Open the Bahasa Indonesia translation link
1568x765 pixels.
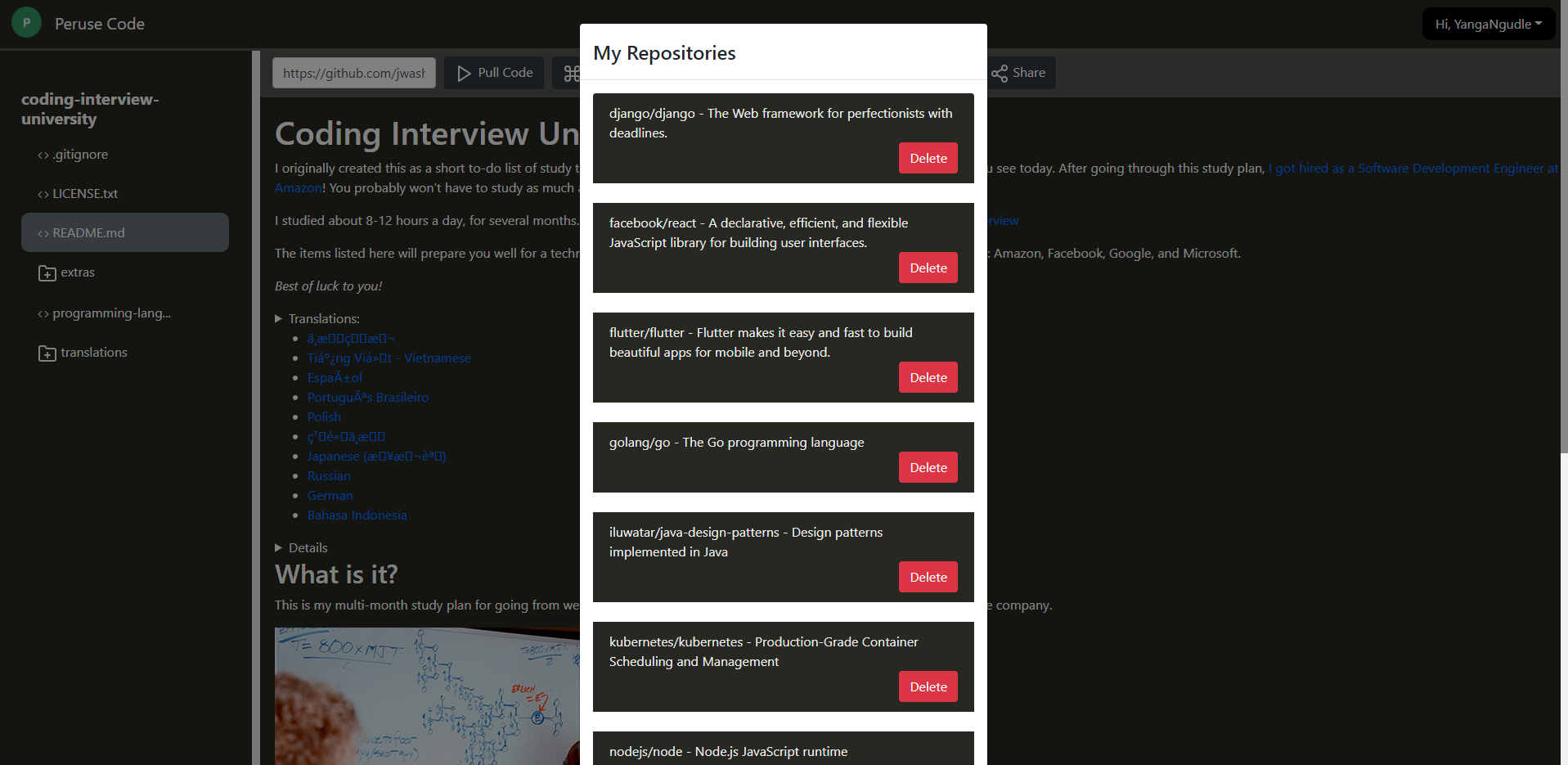click(357, 515)
